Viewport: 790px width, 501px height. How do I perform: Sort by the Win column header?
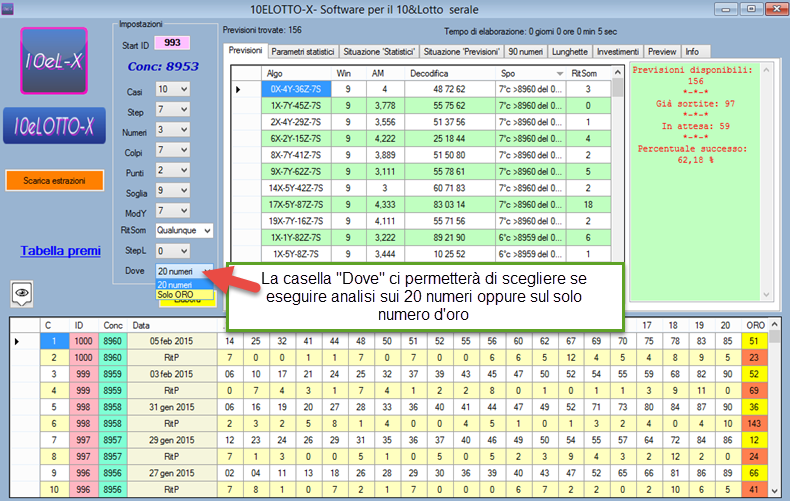[348, 74]
